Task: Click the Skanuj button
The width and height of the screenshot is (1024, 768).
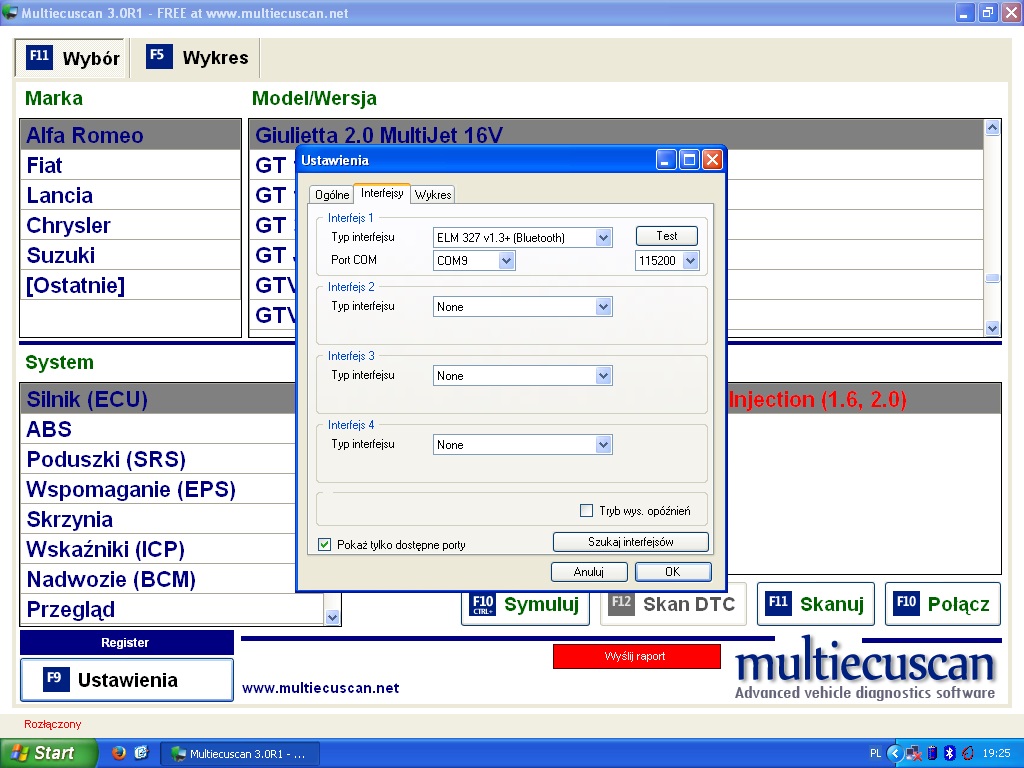Action: 816,604
